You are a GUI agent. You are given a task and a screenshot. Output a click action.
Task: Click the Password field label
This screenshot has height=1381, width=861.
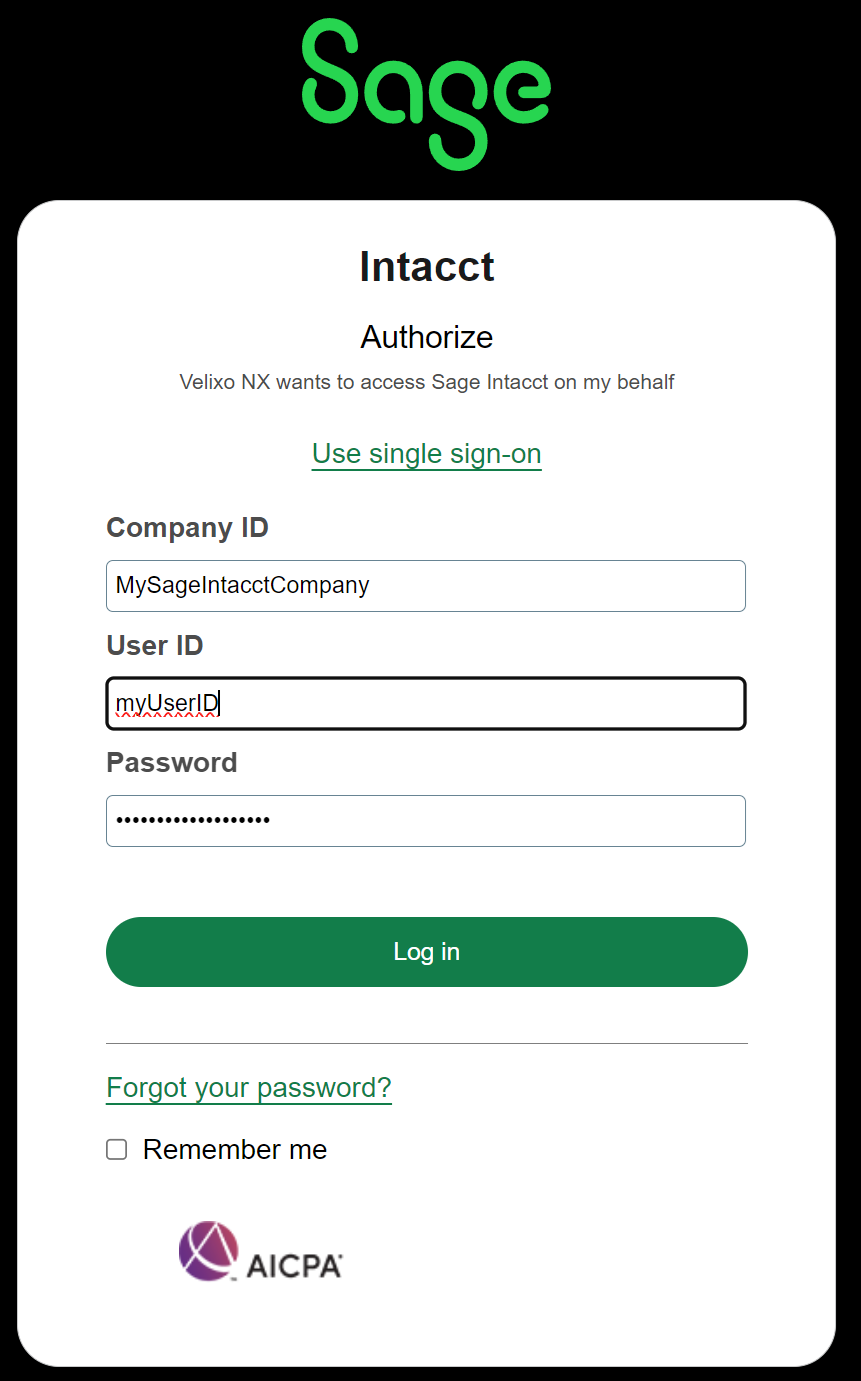172,763
